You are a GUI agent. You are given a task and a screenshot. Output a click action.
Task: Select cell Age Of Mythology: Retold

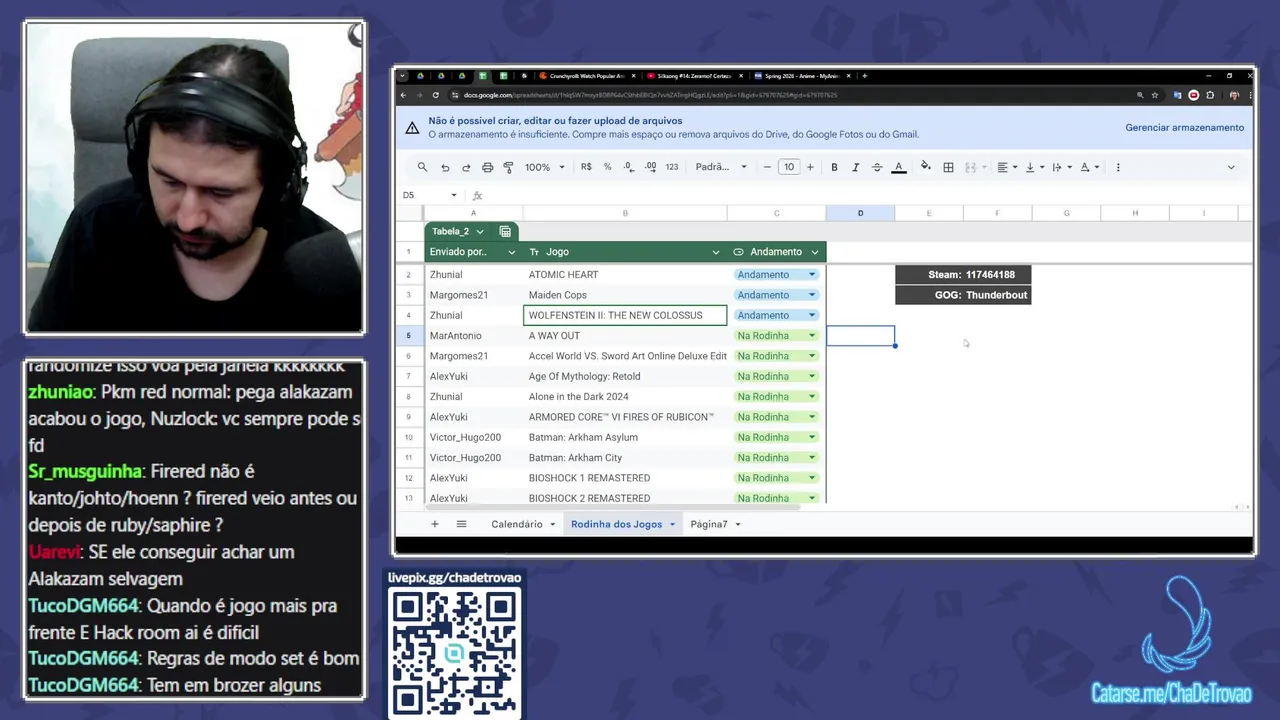click(x=625, y=376)
